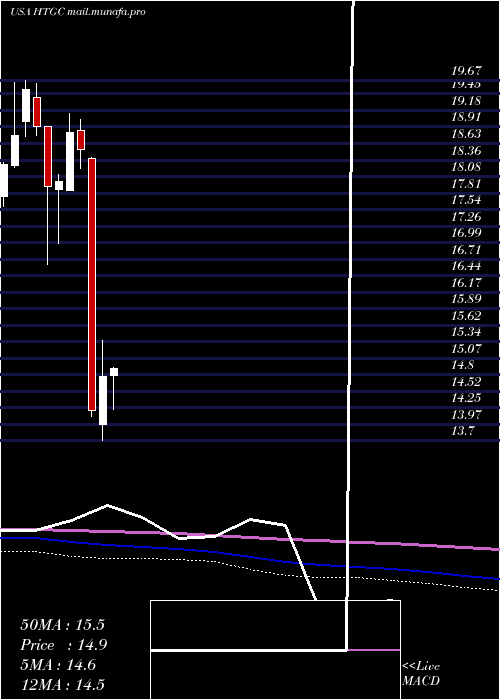Click the pink moving average line
The image size is (500, 700).
coord(250,537)
